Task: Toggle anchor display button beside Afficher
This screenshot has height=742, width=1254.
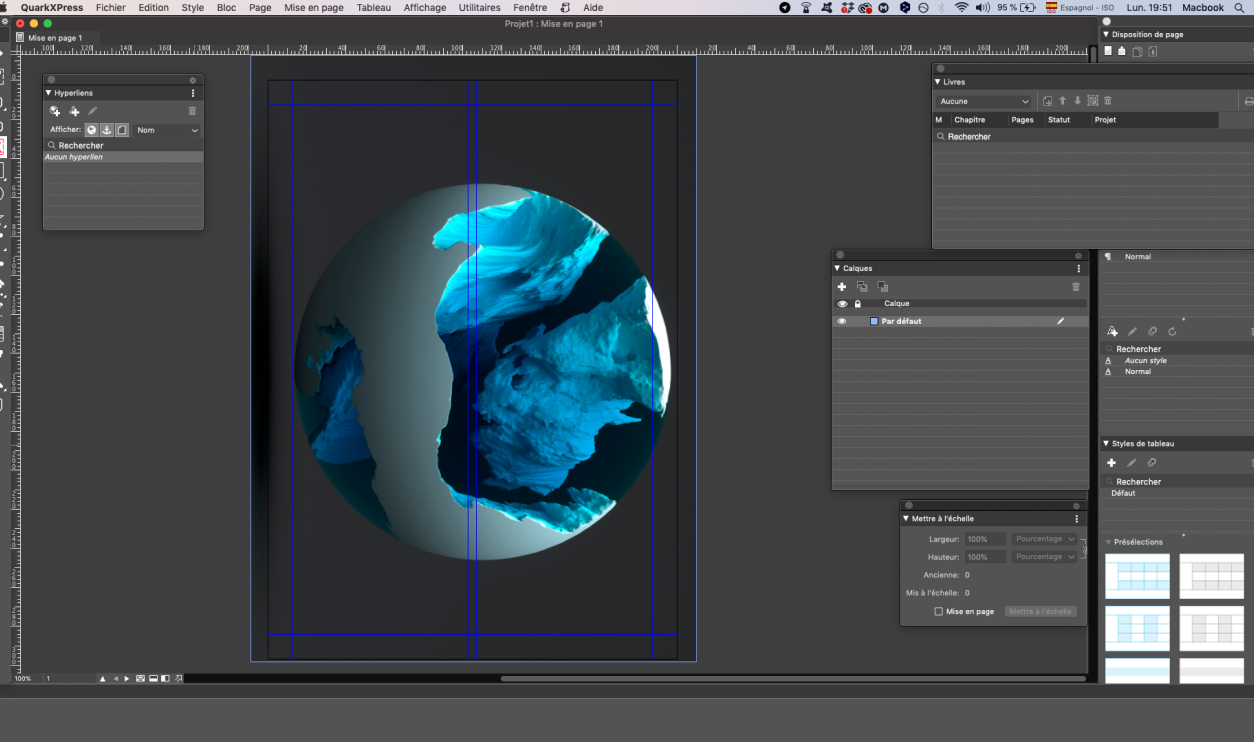Action: (x=107, y=130)
